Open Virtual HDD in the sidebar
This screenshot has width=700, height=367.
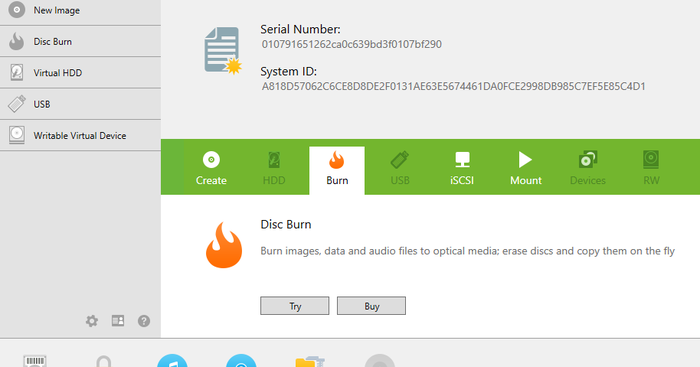click(80, 73)
